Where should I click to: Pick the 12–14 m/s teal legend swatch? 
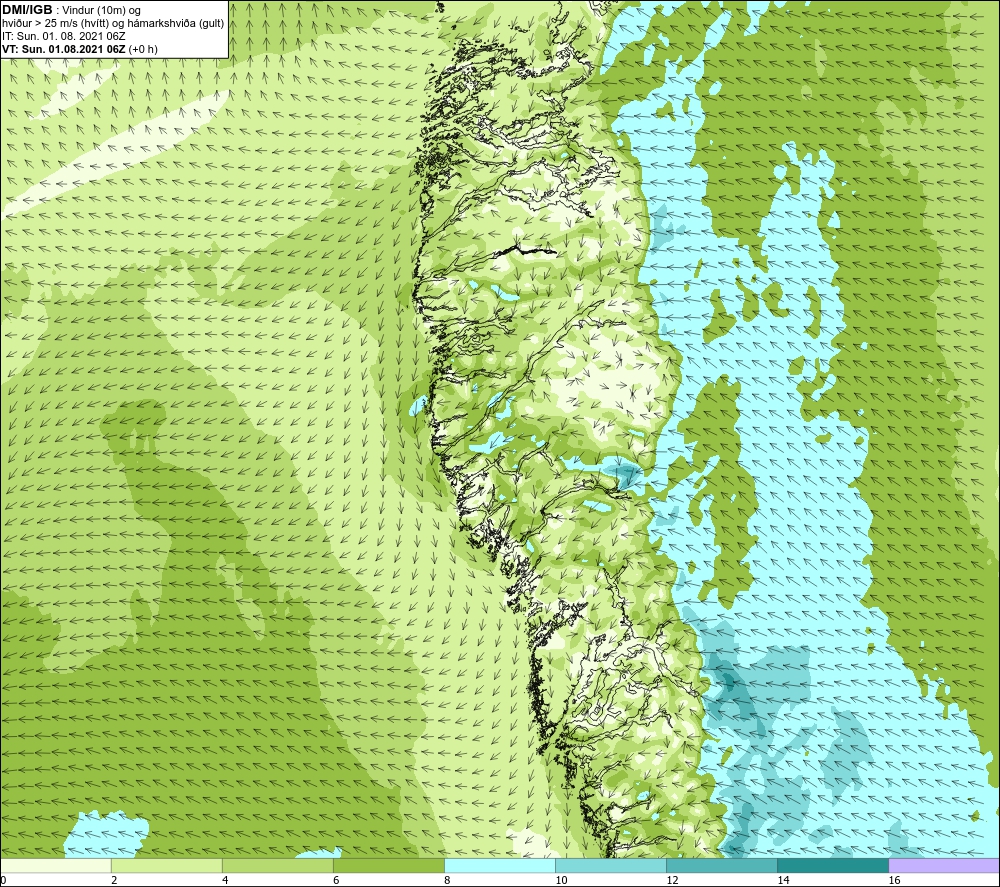721,865
